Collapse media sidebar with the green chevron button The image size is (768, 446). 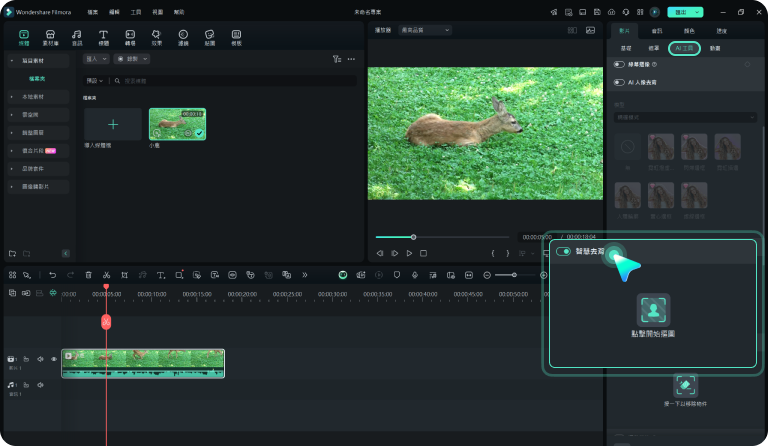(66, 254)
